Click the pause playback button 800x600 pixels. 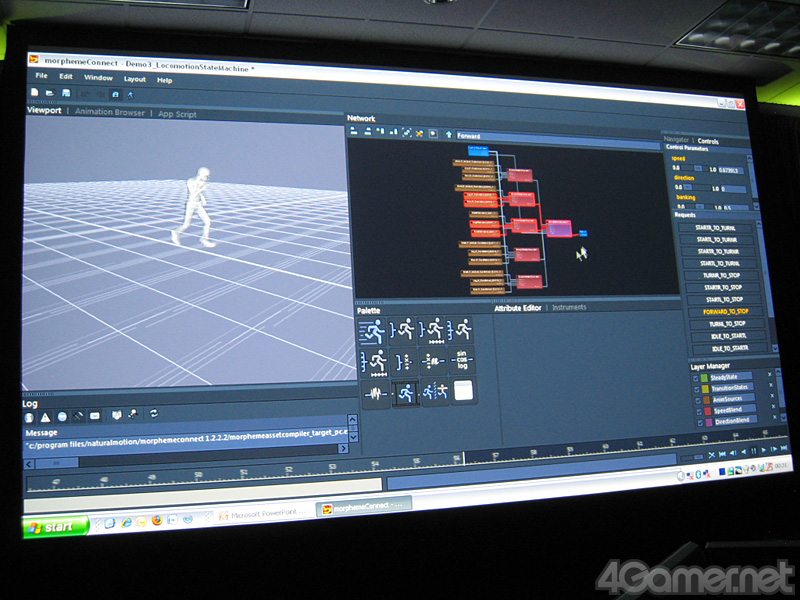pos(754,451)
